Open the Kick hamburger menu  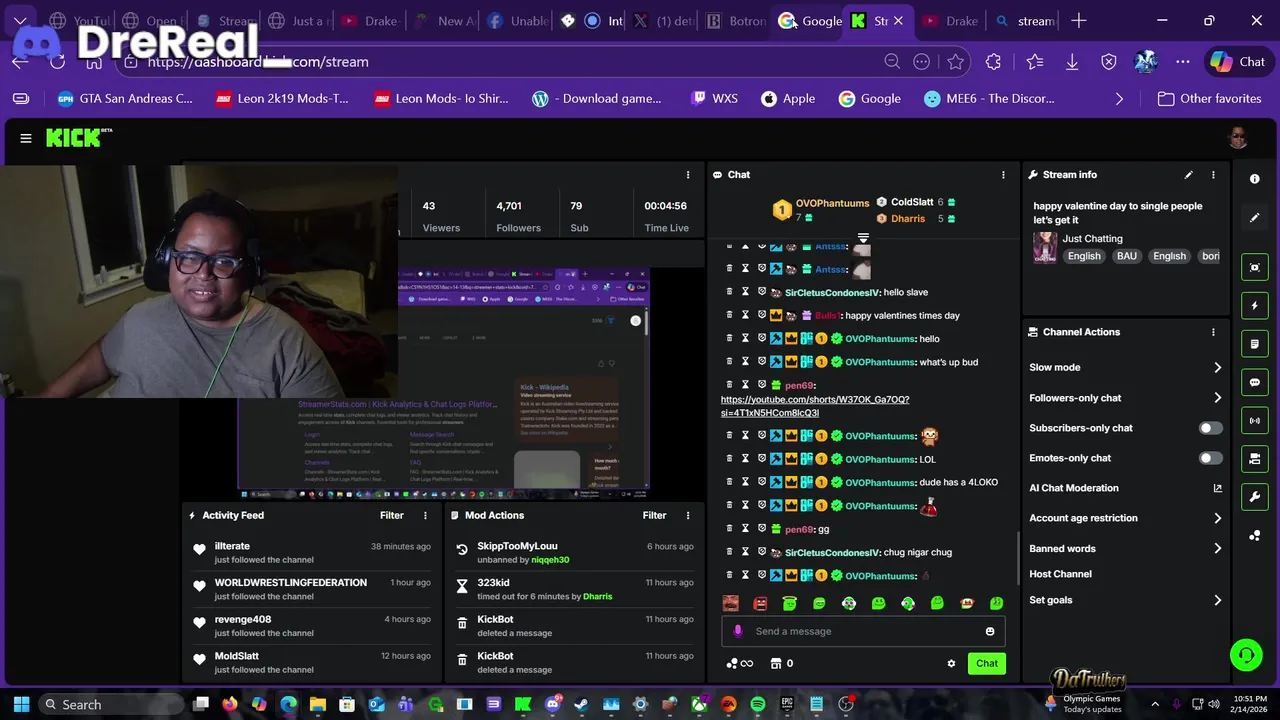(26, 139)
